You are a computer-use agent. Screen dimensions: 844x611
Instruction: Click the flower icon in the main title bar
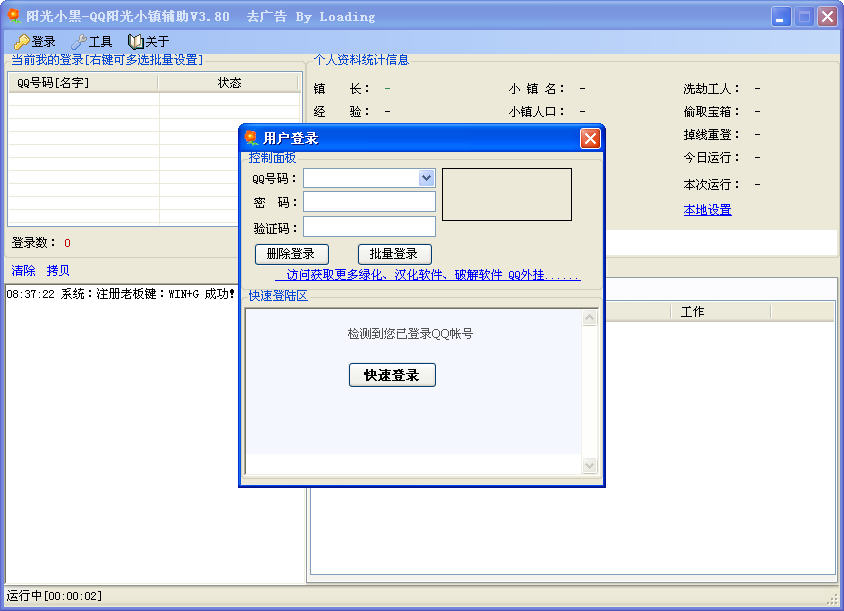(x=13, y=16)
